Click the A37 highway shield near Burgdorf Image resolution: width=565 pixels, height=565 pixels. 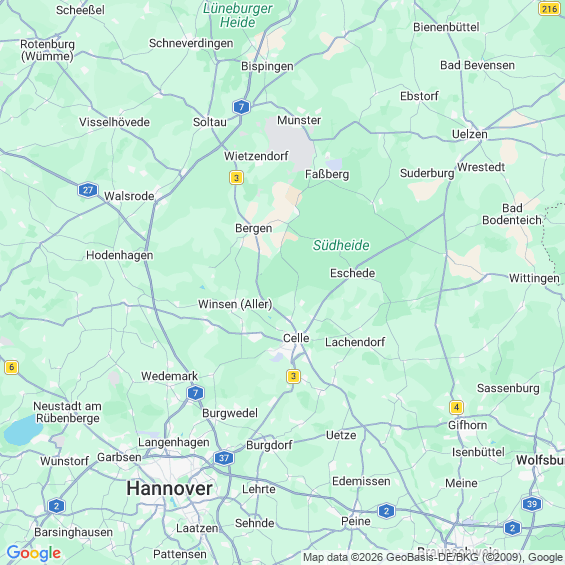[x=224, y=458]
